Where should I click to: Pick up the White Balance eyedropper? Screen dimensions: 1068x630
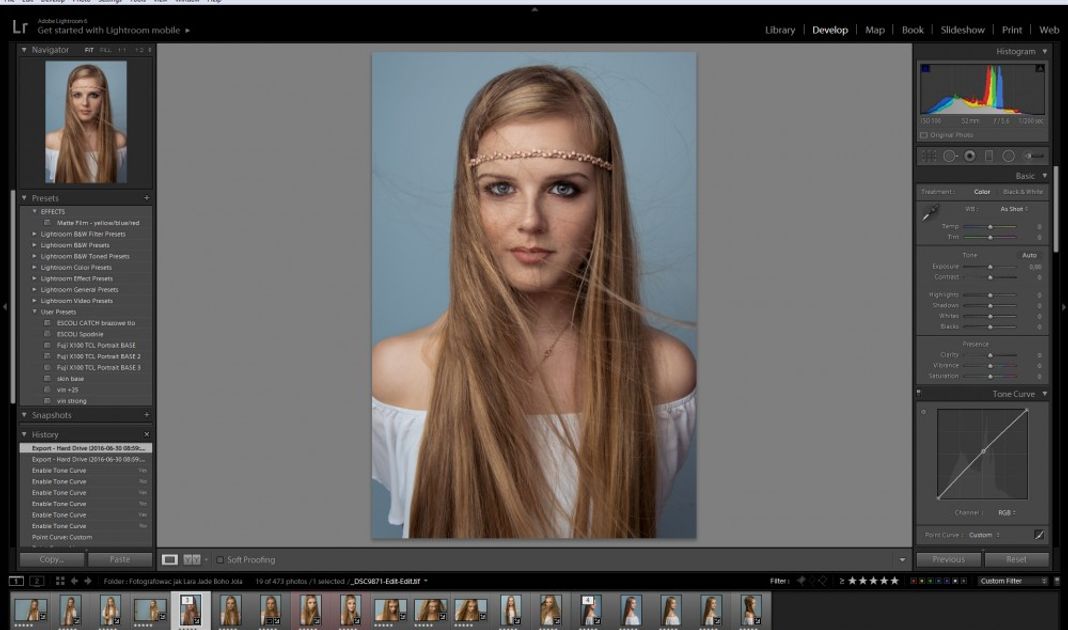tap(930, 213)
